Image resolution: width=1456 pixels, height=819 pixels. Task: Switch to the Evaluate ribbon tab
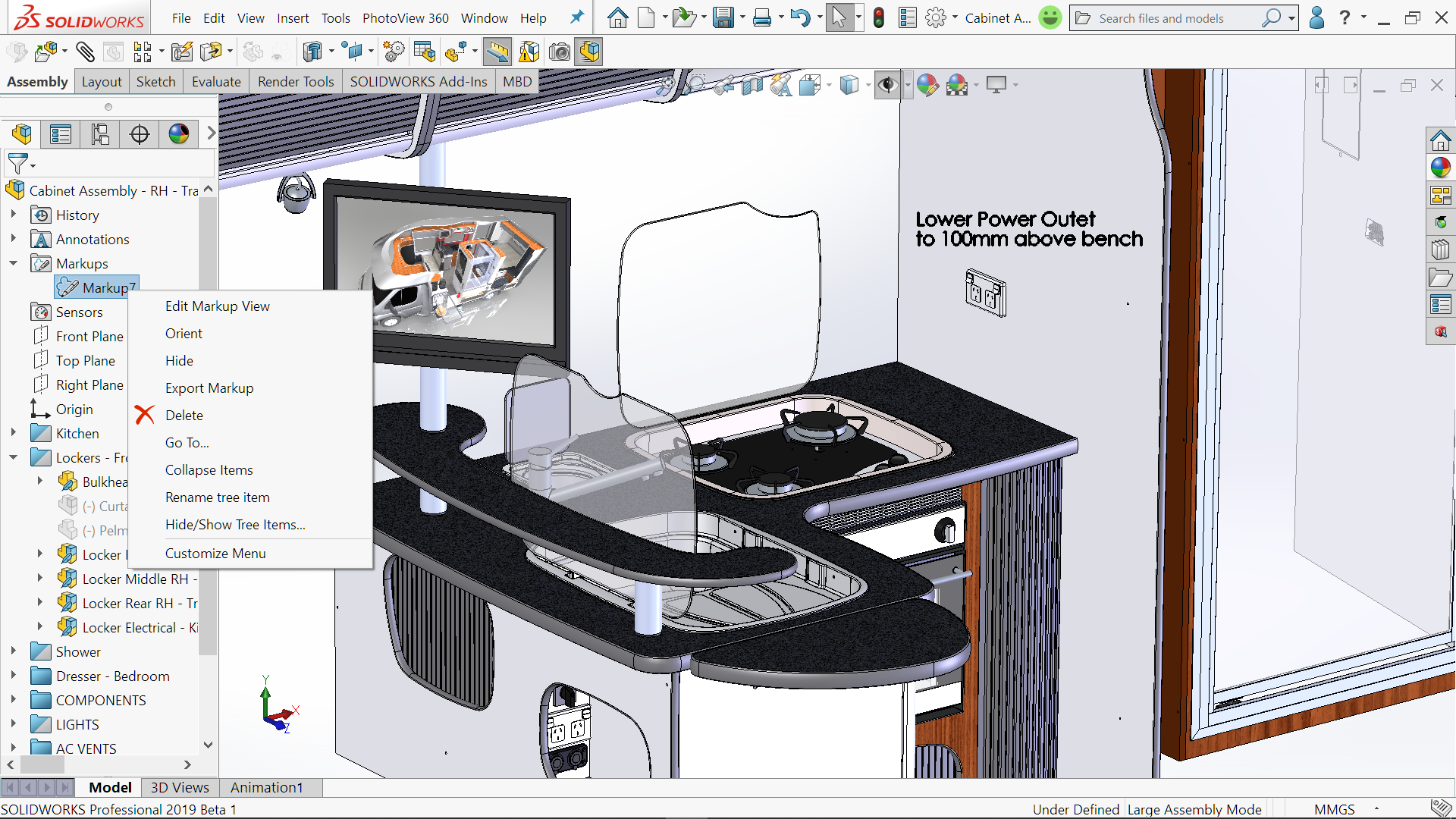(216, 81)
